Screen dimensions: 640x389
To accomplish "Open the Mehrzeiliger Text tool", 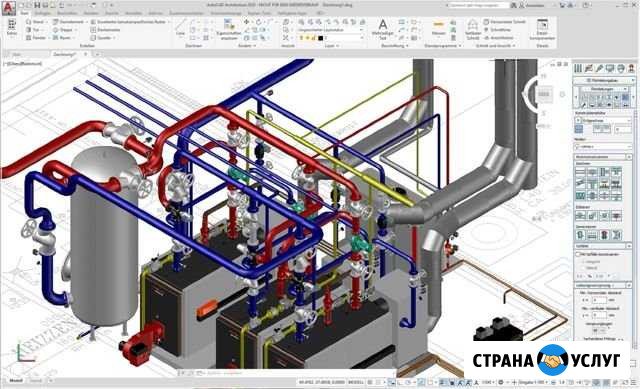I will tap(382, 29).
